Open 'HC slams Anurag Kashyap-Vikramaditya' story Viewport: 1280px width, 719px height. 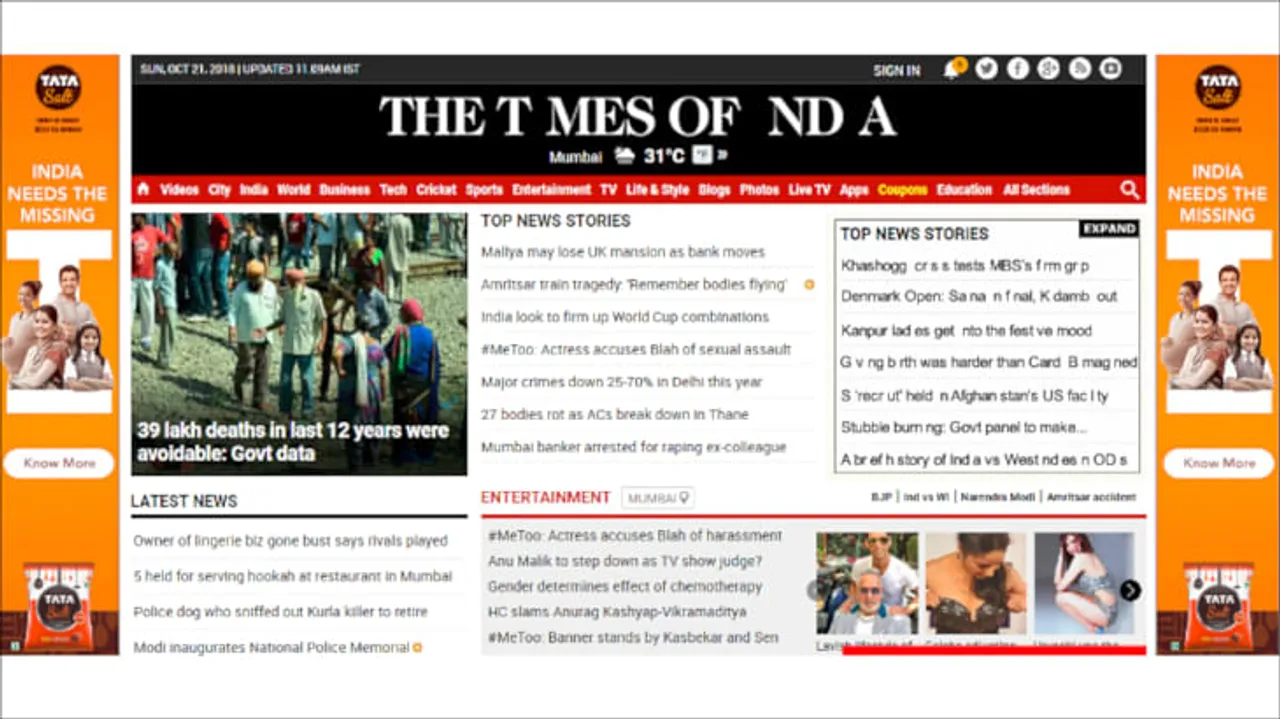[616, 612]
